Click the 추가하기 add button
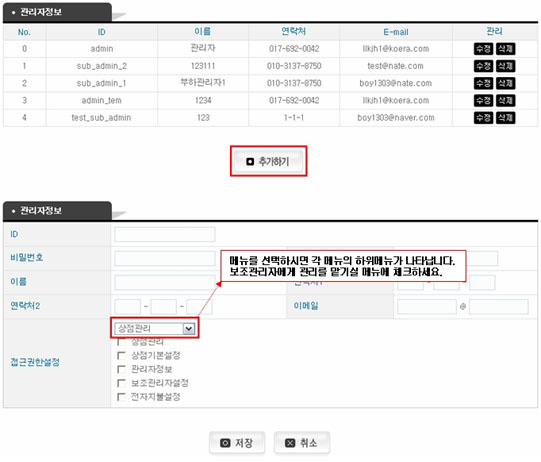Image resolution: width=541 pixels, height=462 pixels. [268, 161]
